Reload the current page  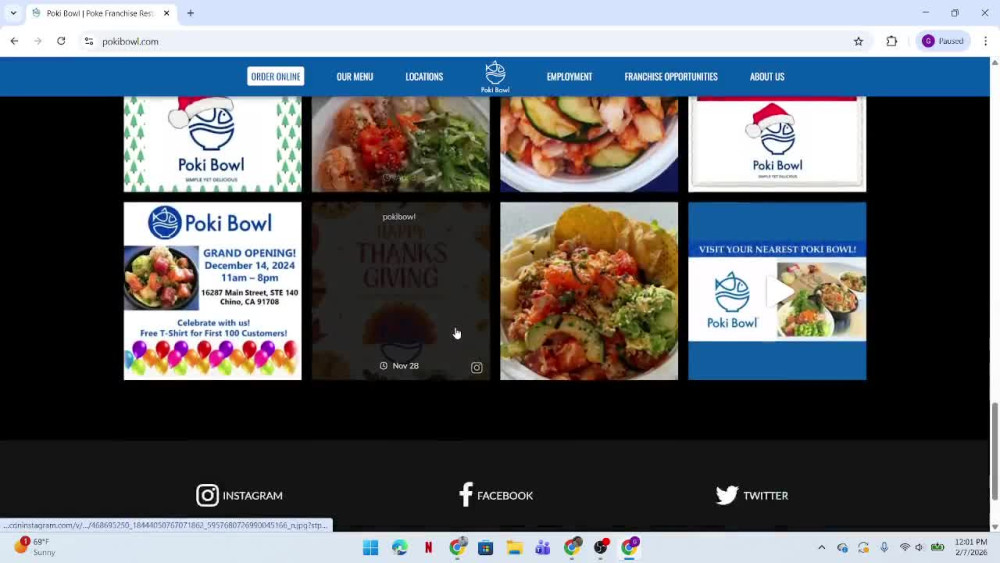[x=61, y=41]
